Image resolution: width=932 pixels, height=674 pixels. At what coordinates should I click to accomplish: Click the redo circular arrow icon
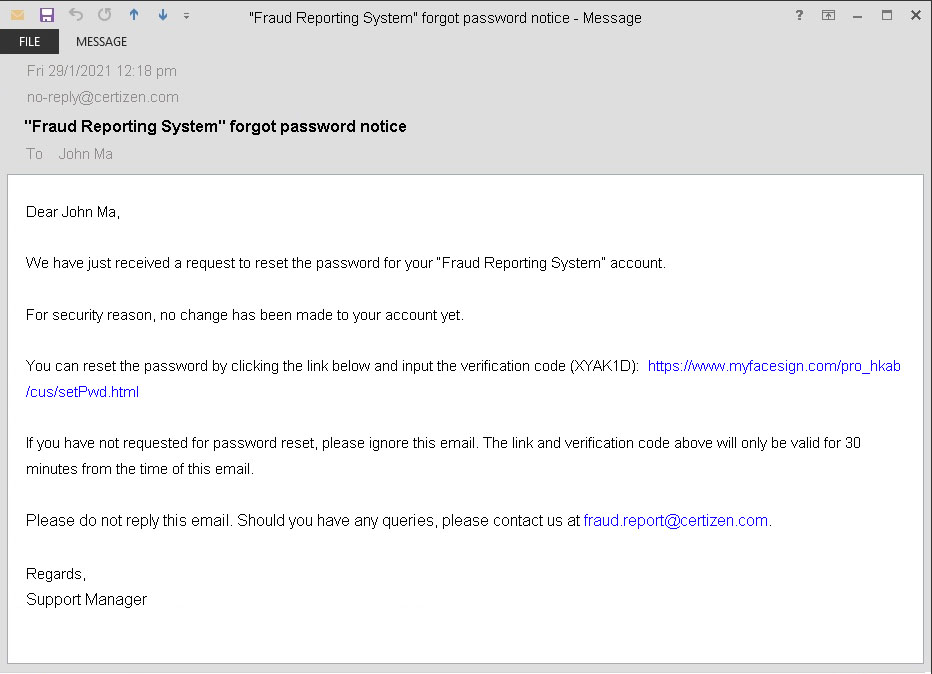tap(105, 15)
